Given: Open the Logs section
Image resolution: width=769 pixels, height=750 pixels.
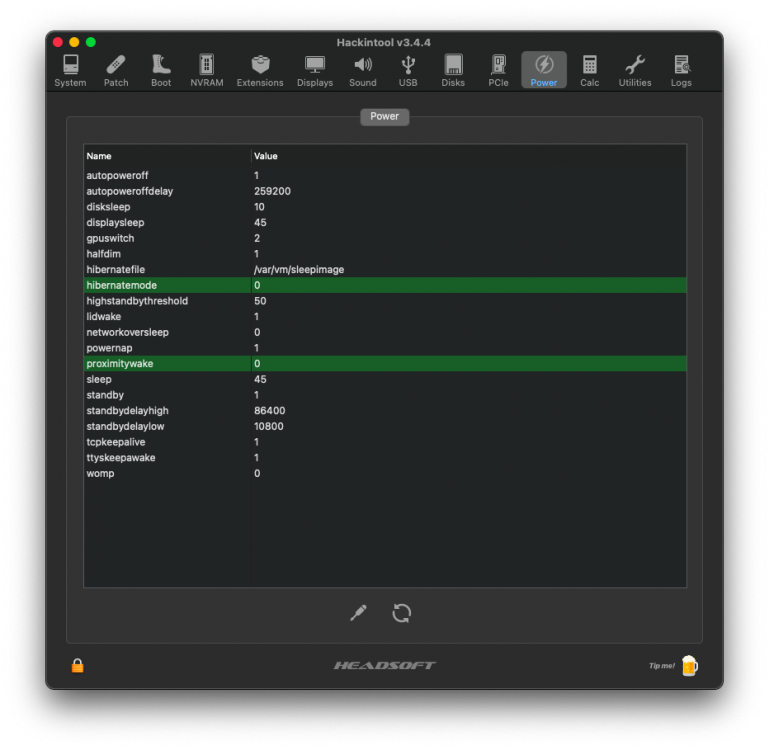Looking at the screenshot, I should coord(681,70).
